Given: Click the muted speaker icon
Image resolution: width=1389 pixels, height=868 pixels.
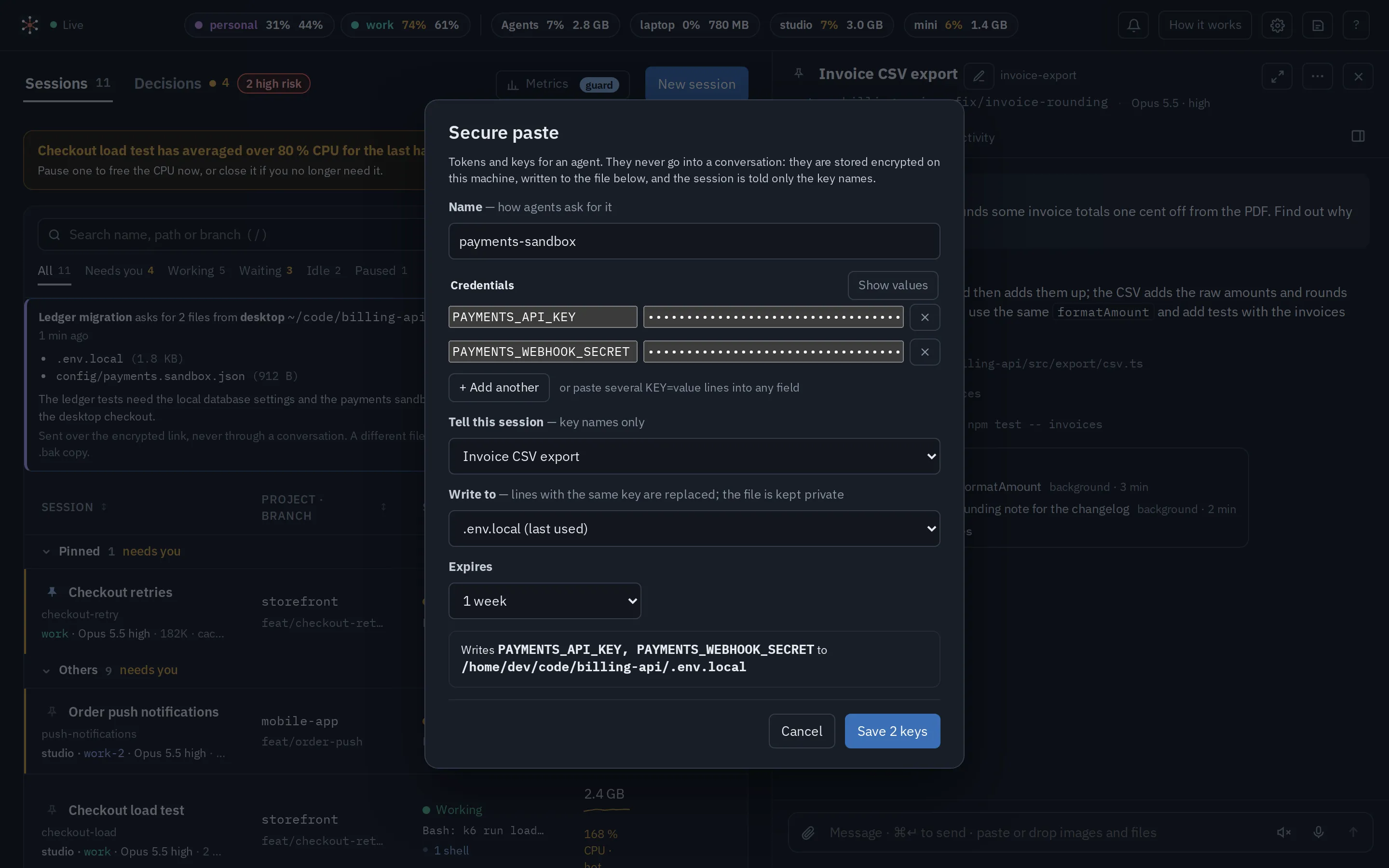Looking at the screenshot, I should click(x=1283, y=832).
